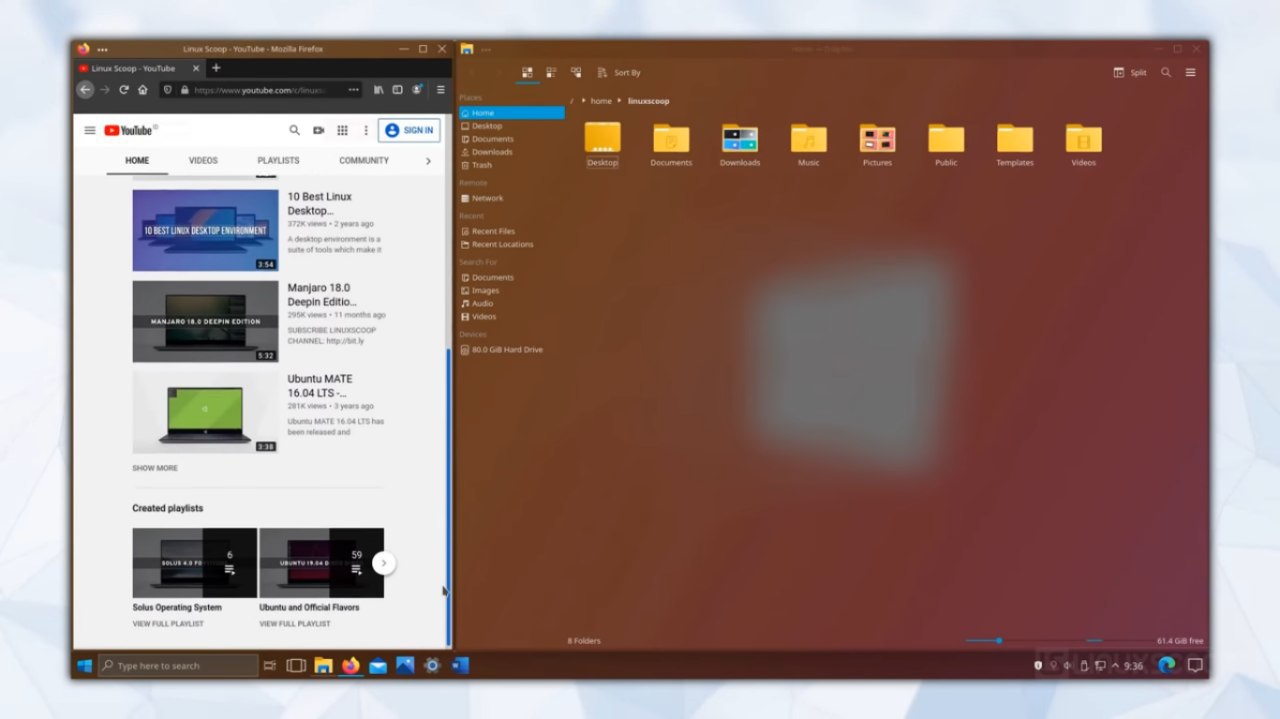Open YouTube search icon
This screenshot has height=719, width=1280.
tap(294, 130)
